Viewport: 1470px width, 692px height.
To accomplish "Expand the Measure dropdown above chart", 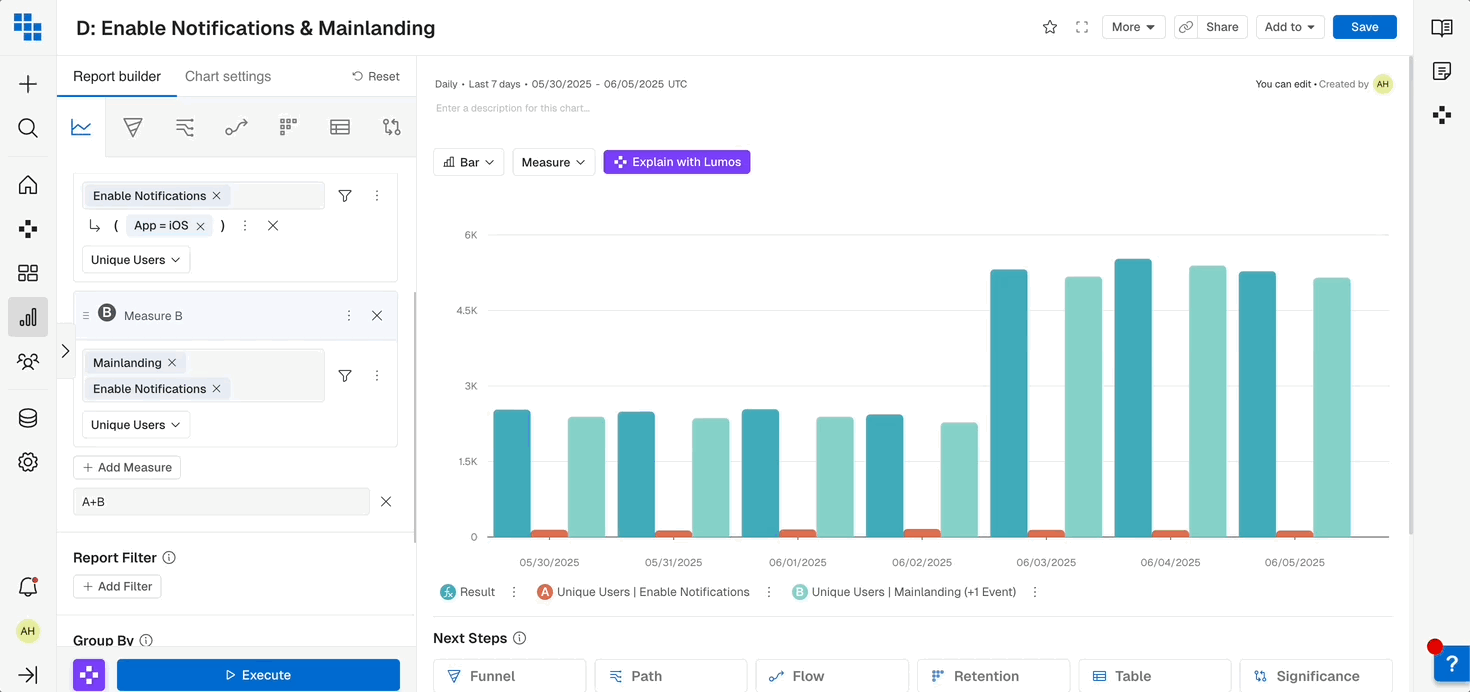I will pyautogui.click(x=554, y=162).
